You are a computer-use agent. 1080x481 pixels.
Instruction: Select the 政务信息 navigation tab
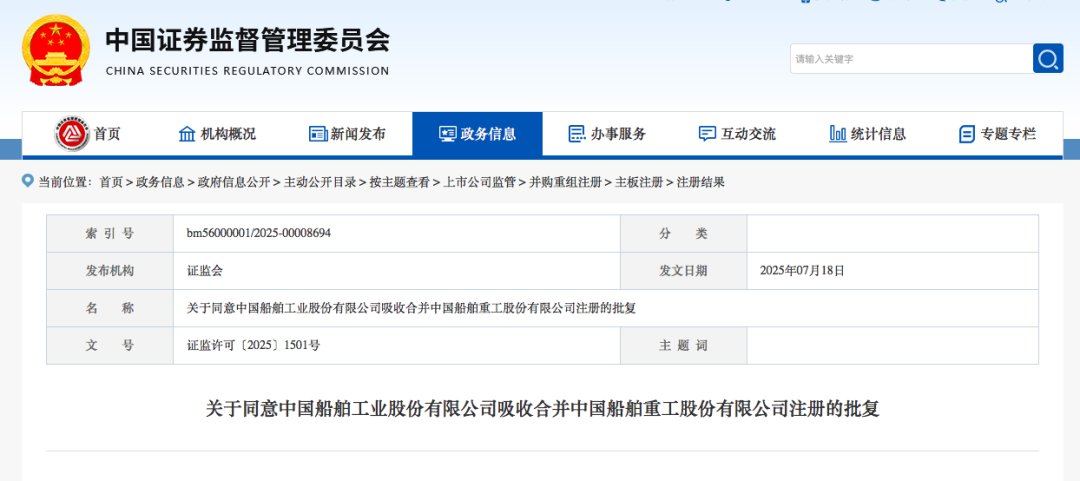[477, 134]
